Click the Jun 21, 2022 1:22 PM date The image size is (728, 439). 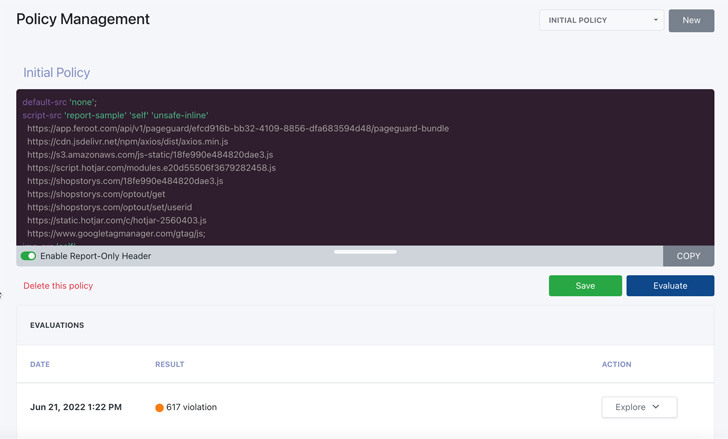point(76,407)
